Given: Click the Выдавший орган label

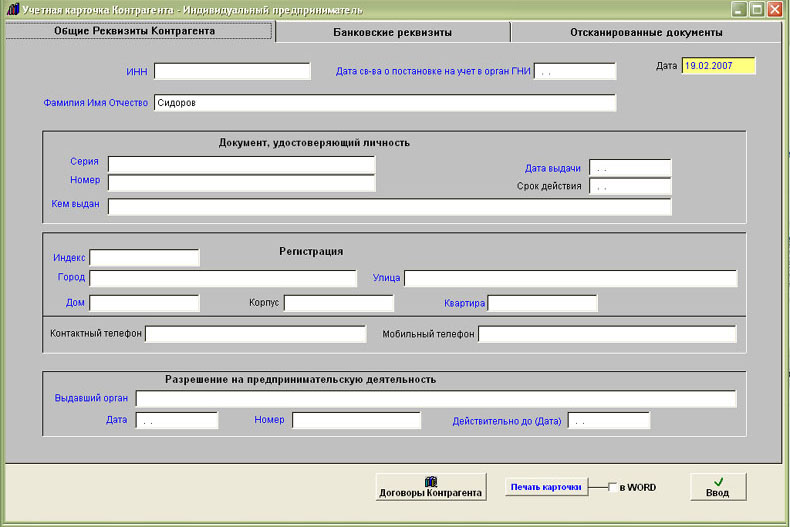Looking at the screenshot, I should 91,398.
